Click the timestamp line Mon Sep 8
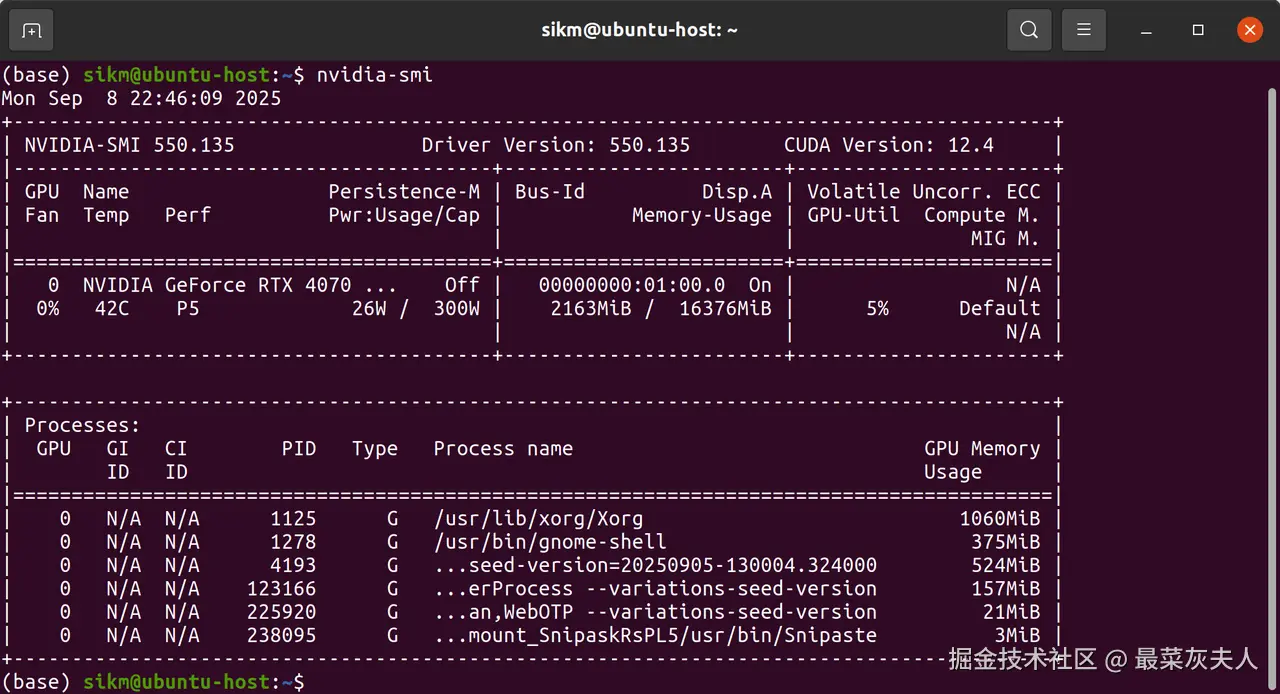This screenshot has width=1280, height=694. click(141, 98)
